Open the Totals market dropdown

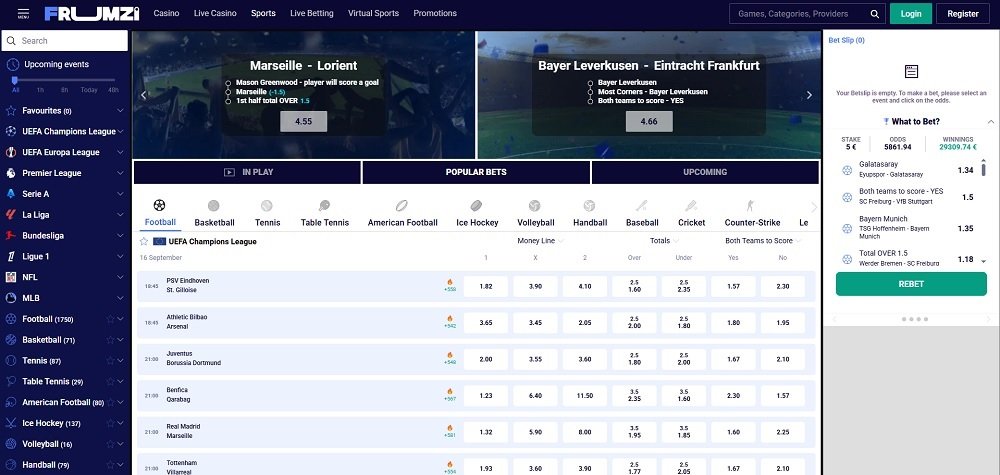(664, 241)
